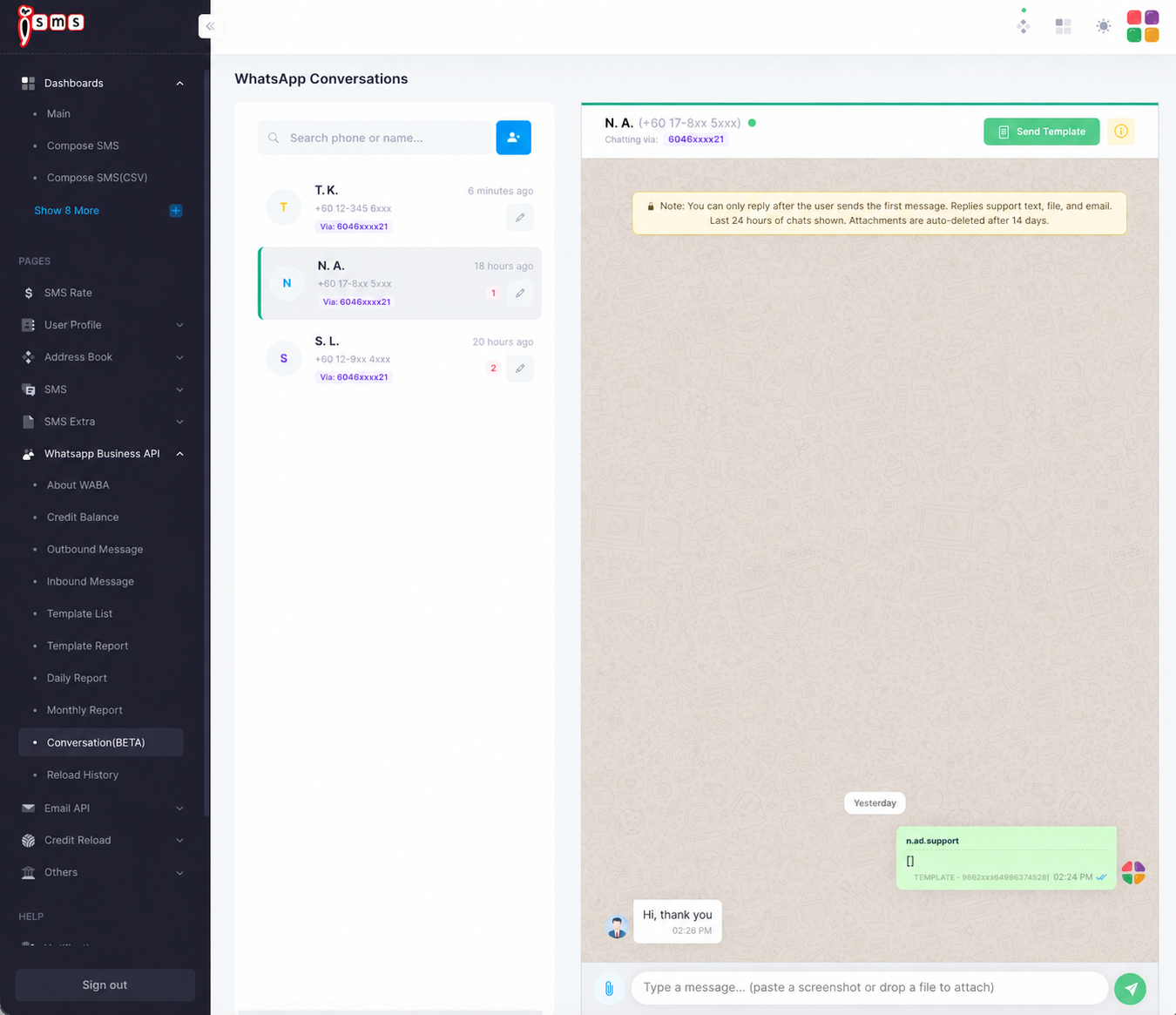Open Main dashboard
The width and height of the screenshot is (1176, 1015).
[x=58, y=114]
